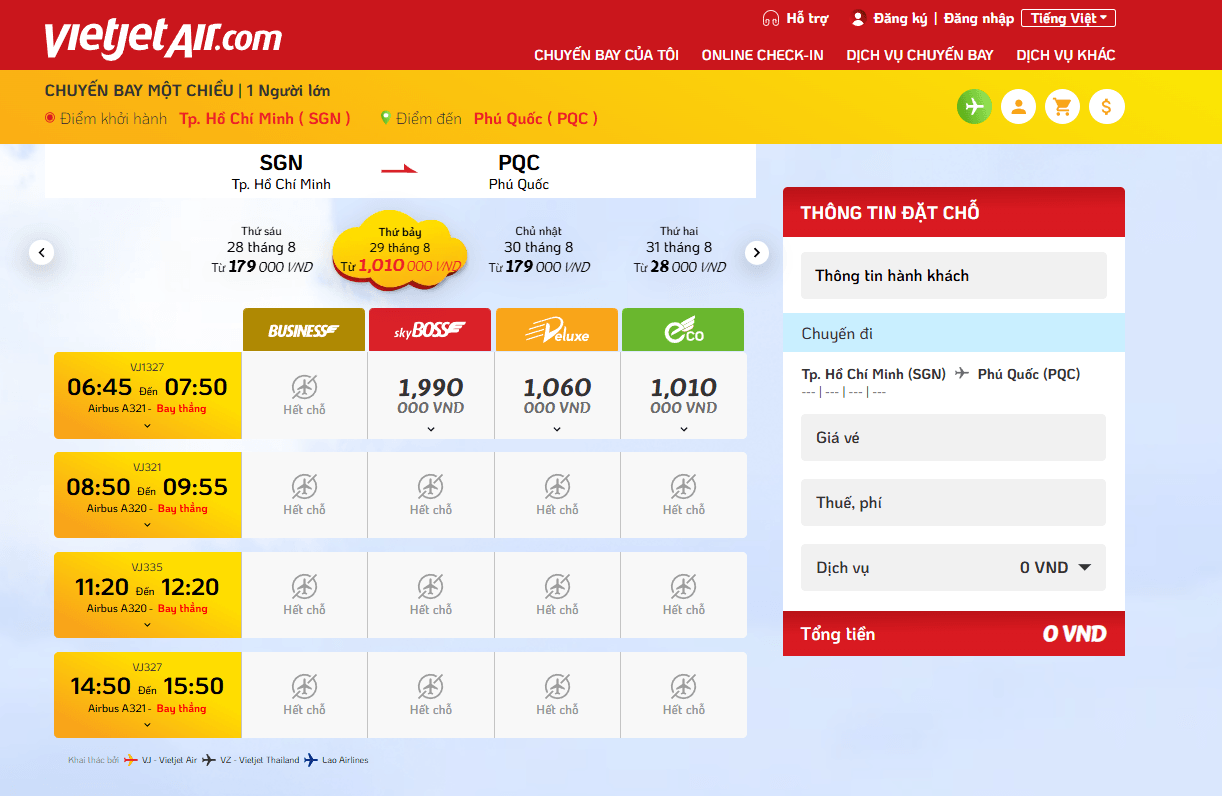This screenshot has width=1222, height=796.
Task: Click sold-out SkyBoss icon for 14:50 flight
Action: tap(431, 686)
